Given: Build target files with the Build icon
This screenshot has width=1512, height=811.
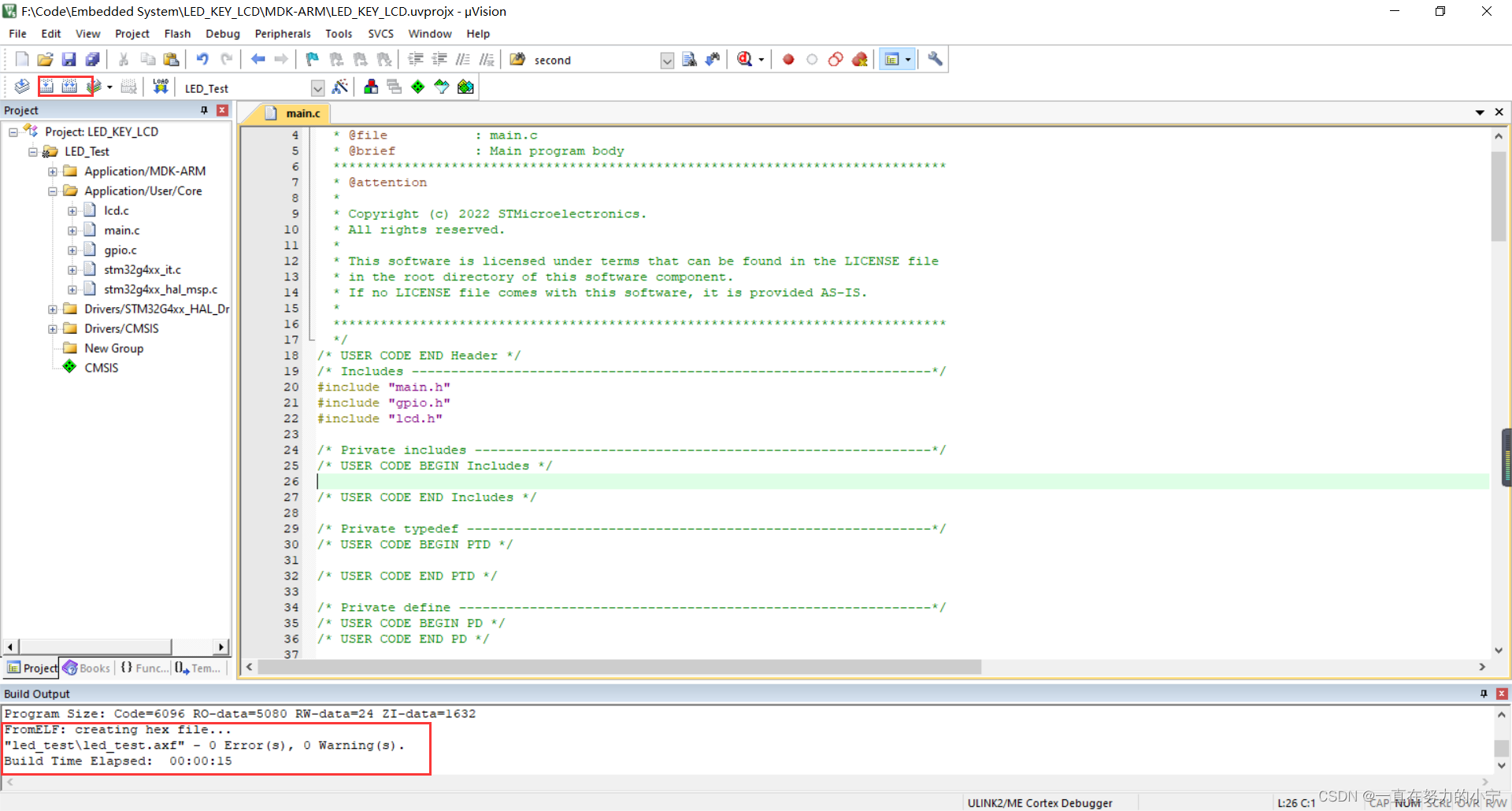Looking at the screenshot, I should click(47, 87).
